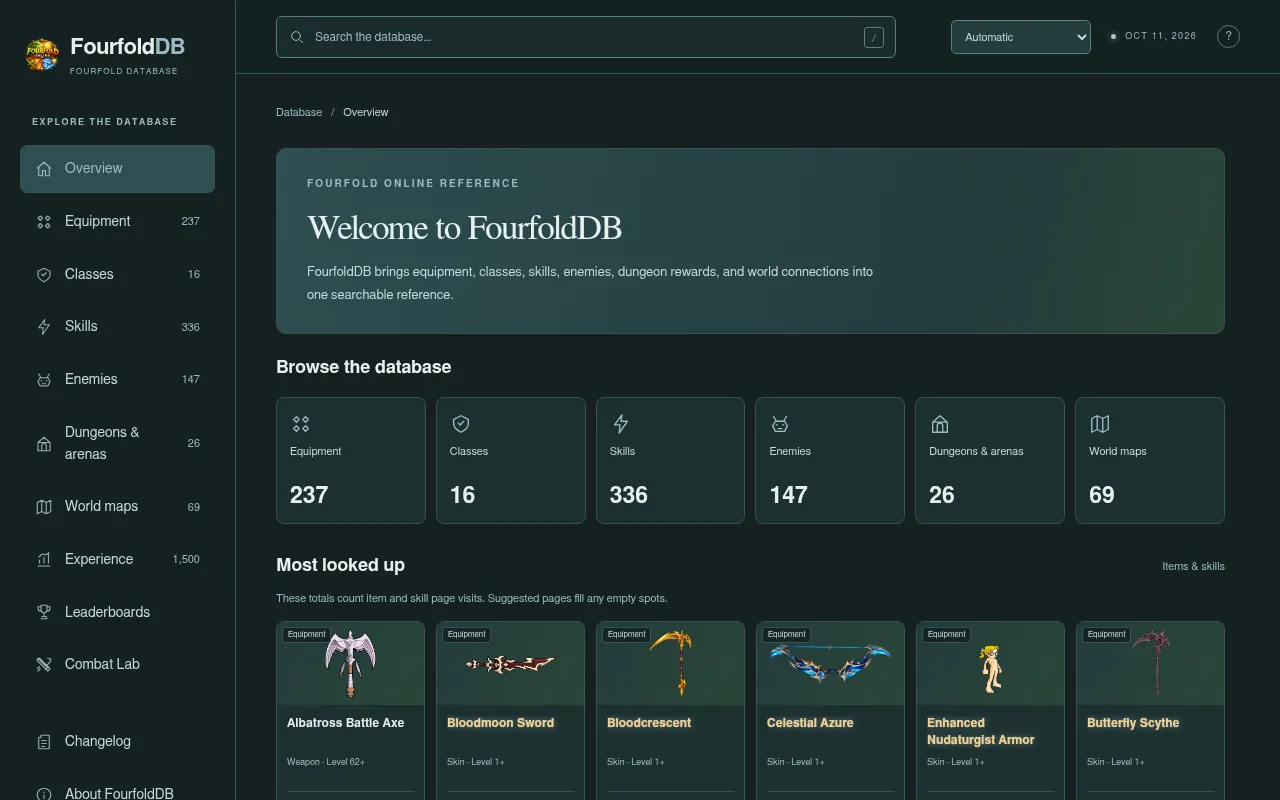
Task: Open the Celestial Azure title link
Action: [810, 723]
